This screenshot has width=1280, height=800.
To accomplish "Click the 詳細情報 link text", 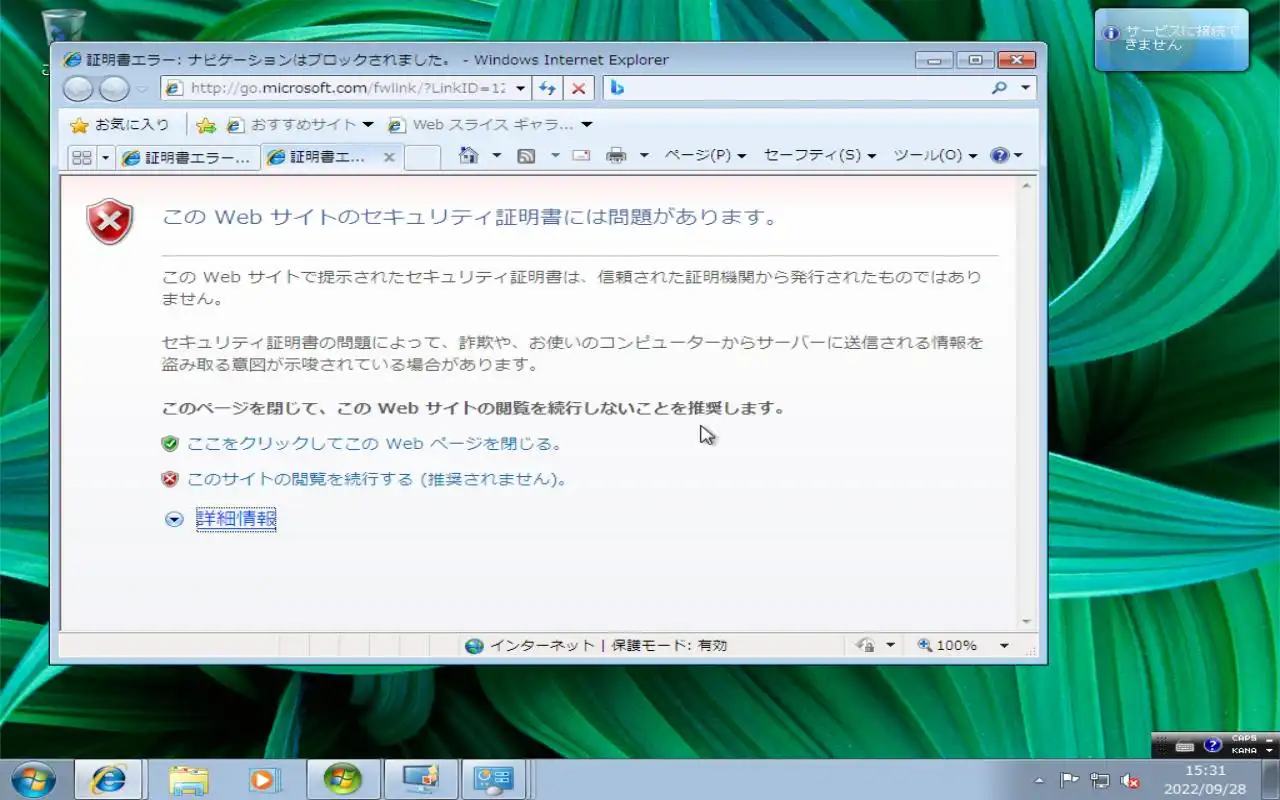I will coord(235,518).
